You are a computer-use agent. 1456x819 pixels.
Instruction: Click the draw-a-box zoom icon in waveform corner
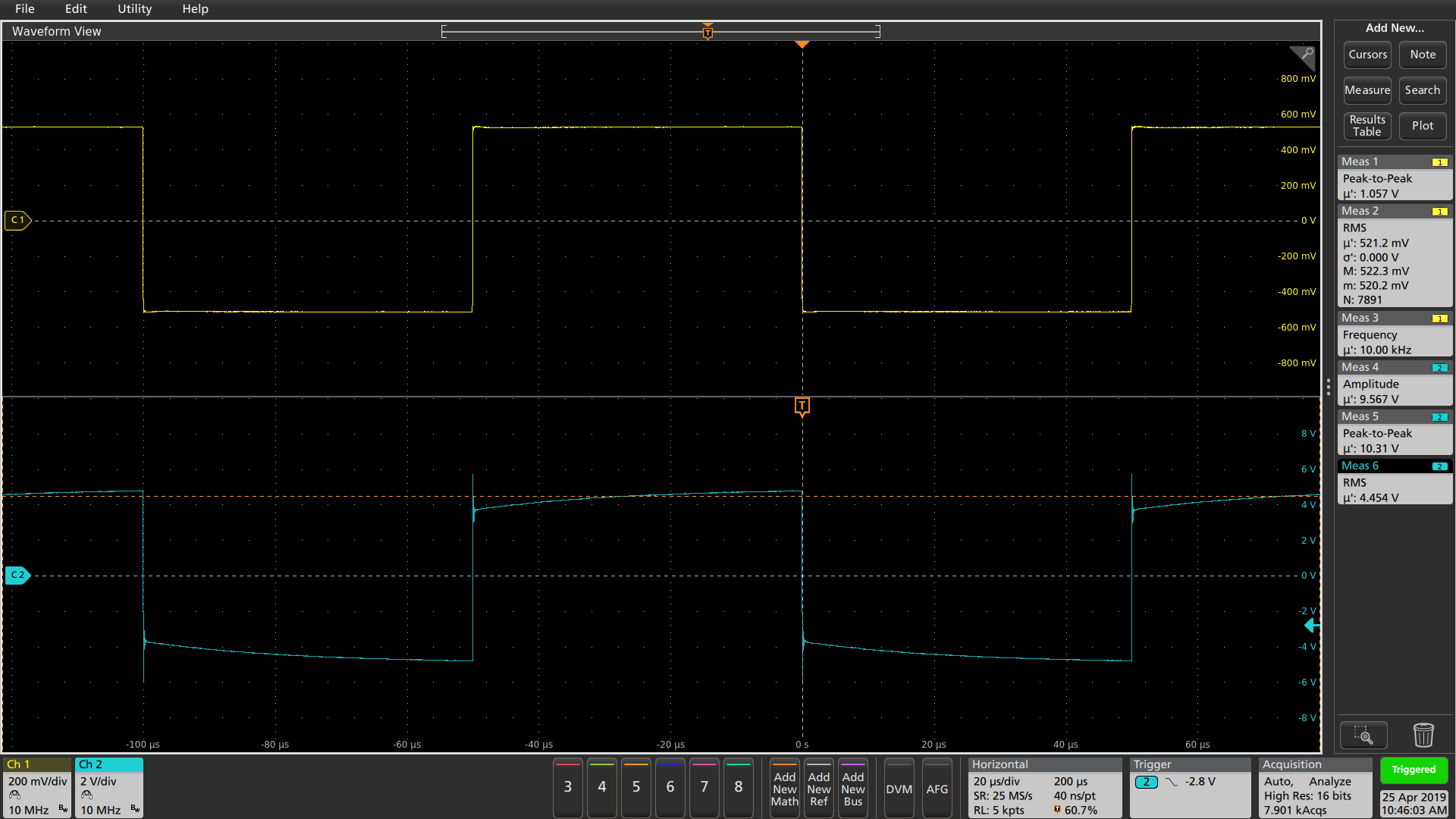coord(1303,57)
